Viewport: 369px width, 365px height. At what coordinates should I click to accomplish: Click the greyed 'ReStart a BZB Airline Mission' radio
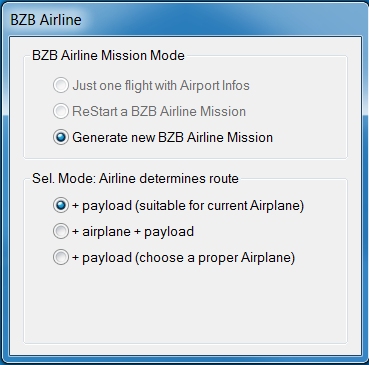[x=61, y=111]
